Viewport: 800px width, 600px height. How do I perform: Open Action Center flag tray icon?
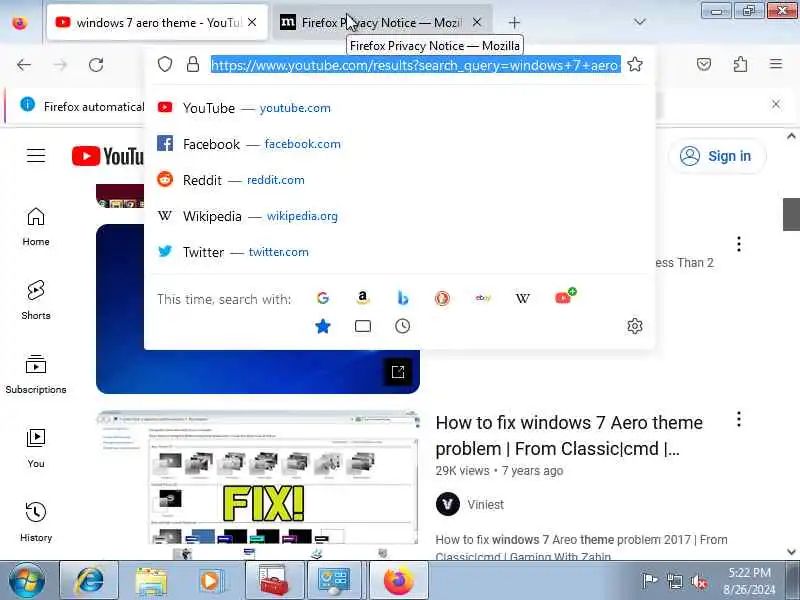coord(649,581)
